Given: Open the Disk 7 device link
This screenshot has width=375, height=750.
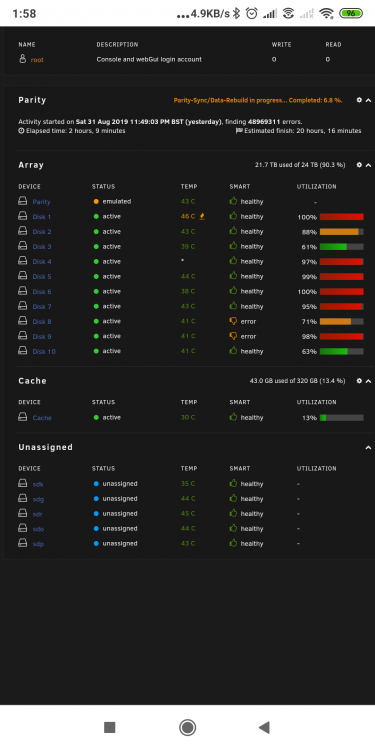Looking at the screenshot, I should (x=42, y=307).
